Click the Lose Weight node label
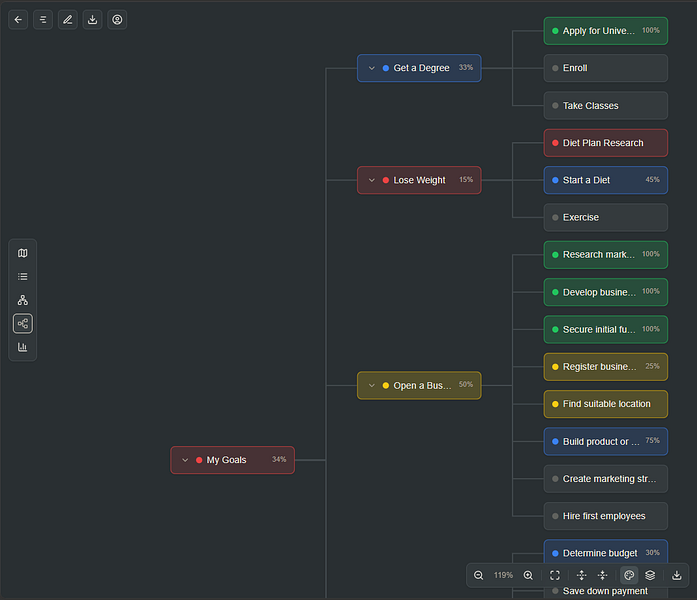 coord(419,180)
